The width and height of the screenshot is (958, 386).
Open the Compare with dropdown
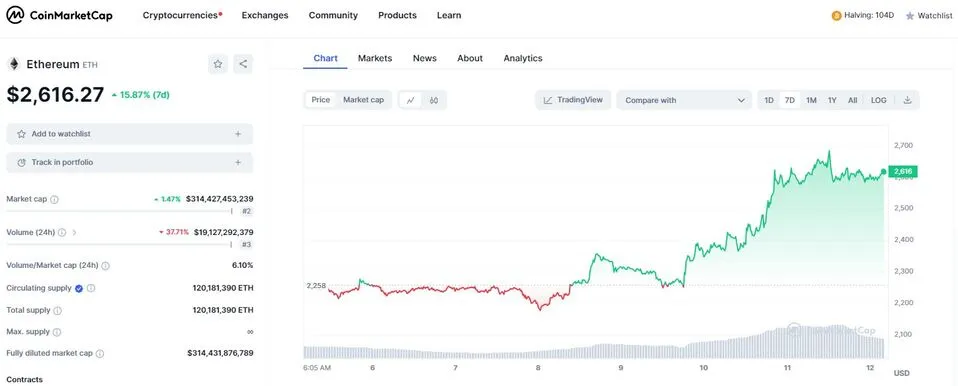pos(684,100)
